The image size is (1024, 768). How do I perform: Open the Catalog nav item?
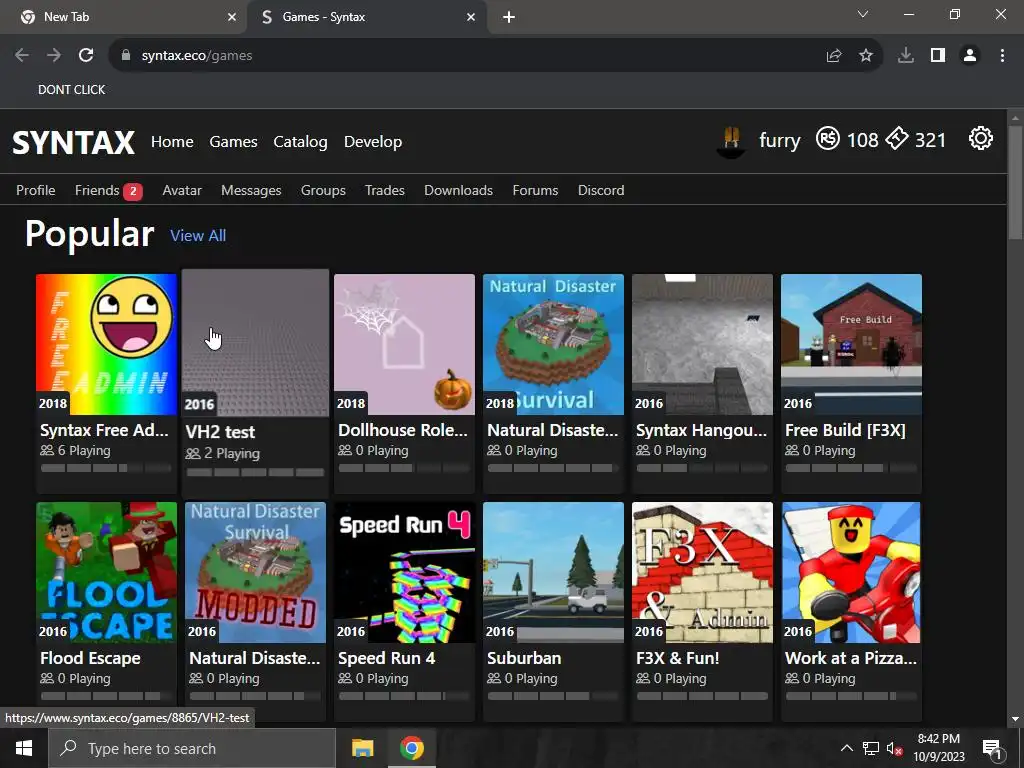pyautogui.click(x=300, y=142)
